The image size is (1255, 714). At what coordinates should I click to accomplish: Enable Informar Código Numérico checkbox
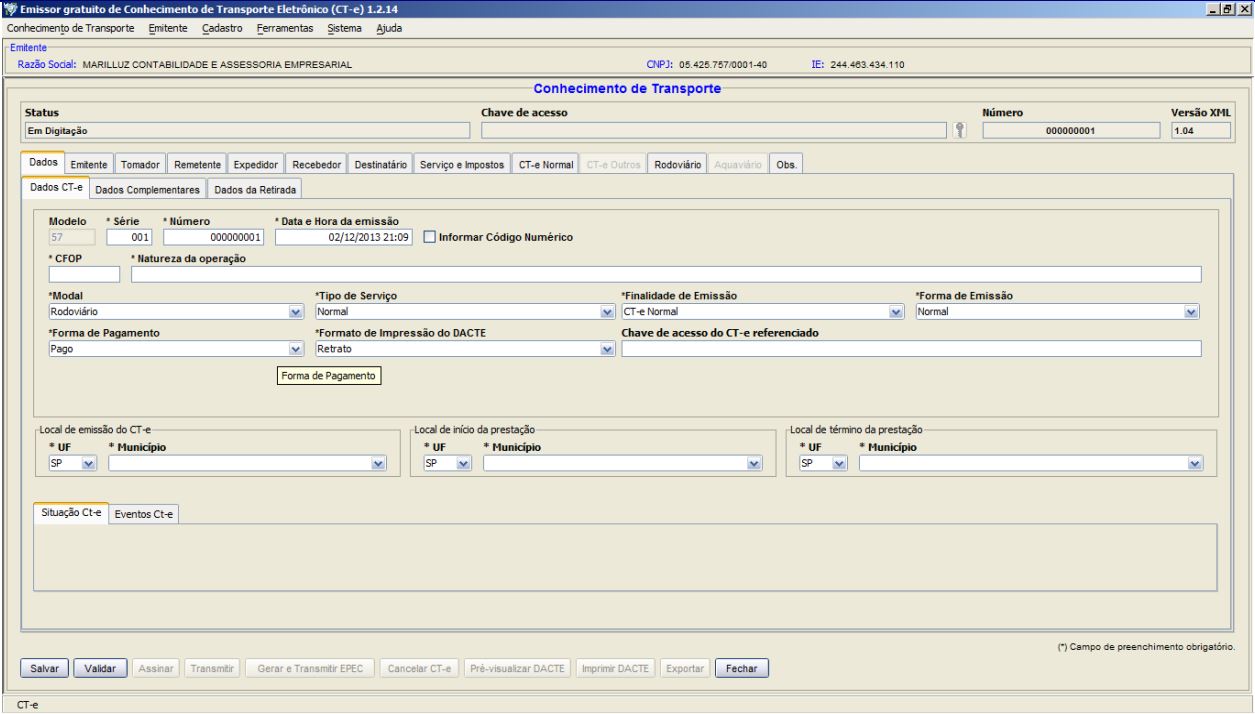pos(429,238)
